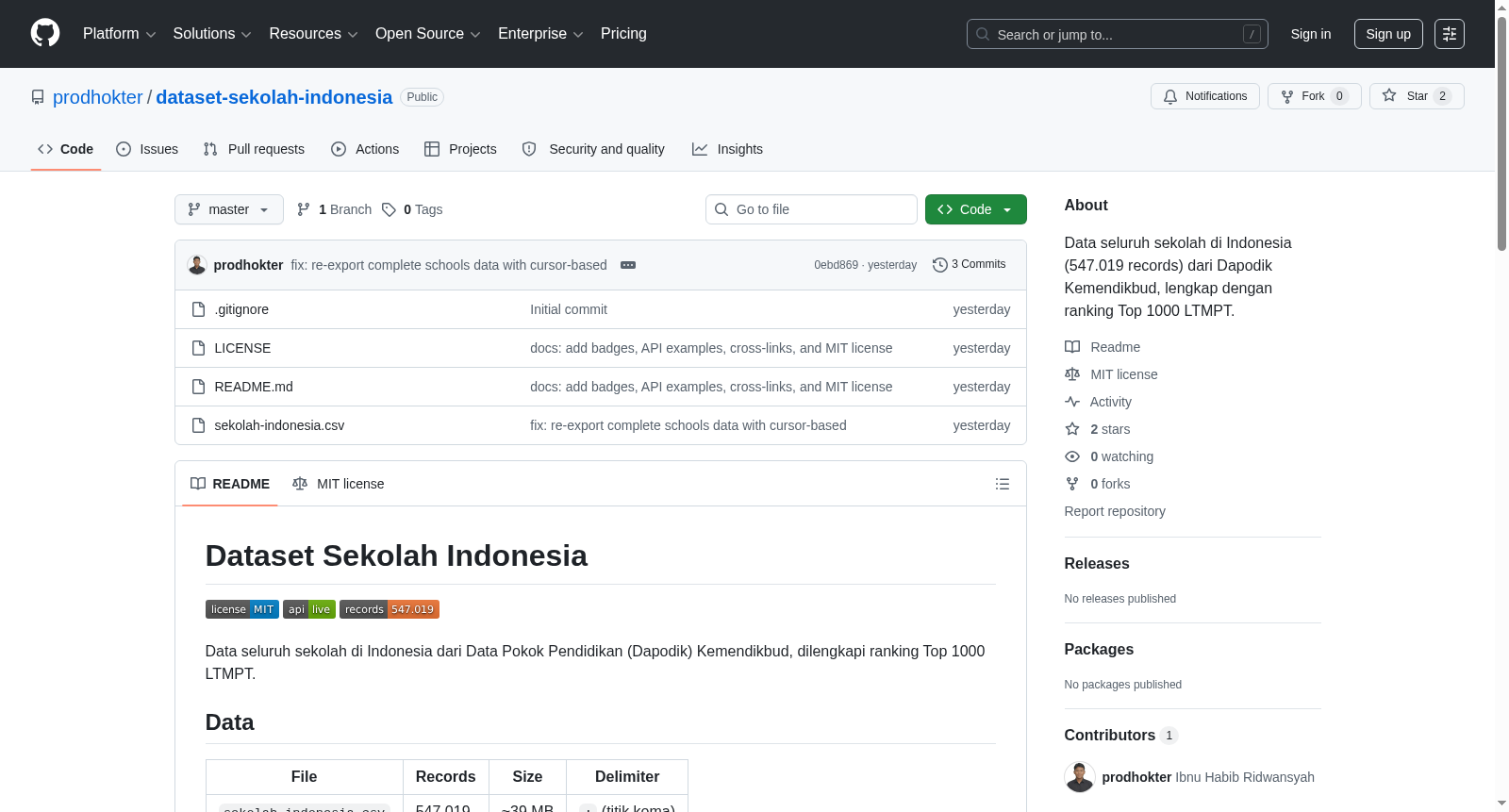The image size is (1509, 812).
Task: Click file icon next to LICENSE
Action: pyautogui.click(x=198, y=348)
